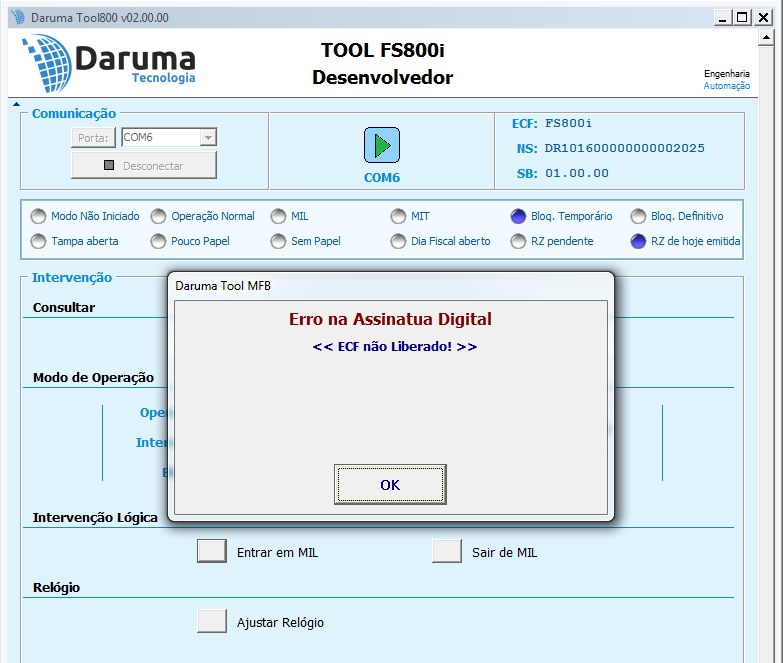Click the Daruma icon in title bar
The image size is (783, 663).
pyautogui.click(x=18, y=17)
